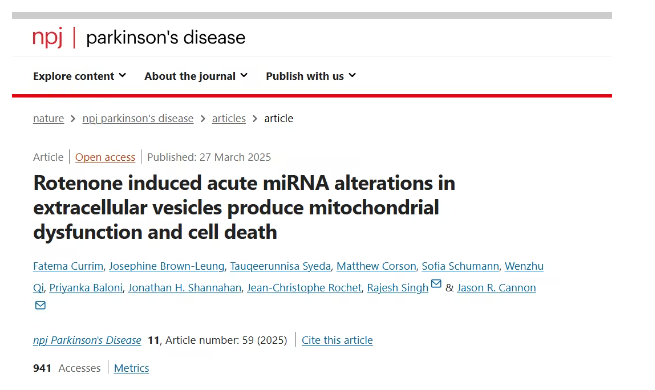The width and height of the screenshot is (655, 390).
Task: Open the npj parkinson's disease breadcrumb
Action: point(138,119)
